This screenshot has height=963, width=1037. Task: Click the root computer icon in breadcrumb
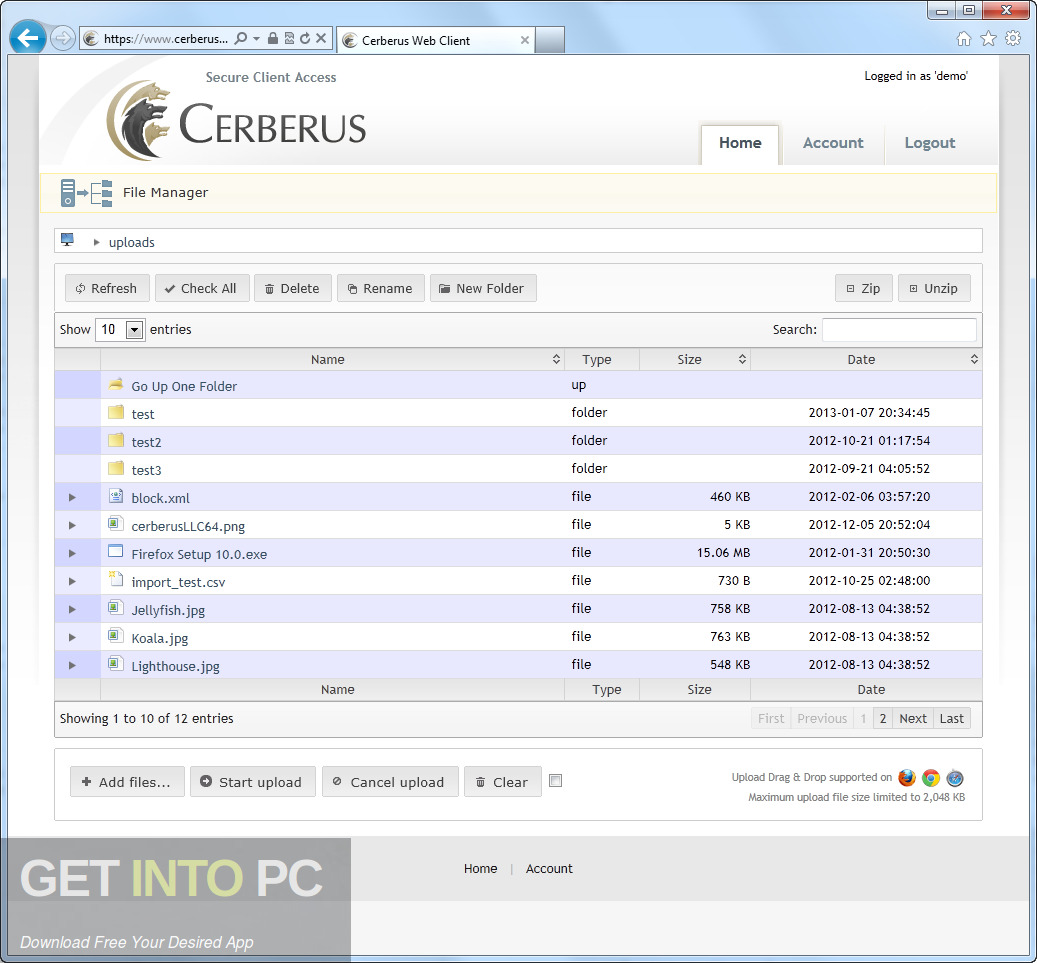click(x=67, y=240)
